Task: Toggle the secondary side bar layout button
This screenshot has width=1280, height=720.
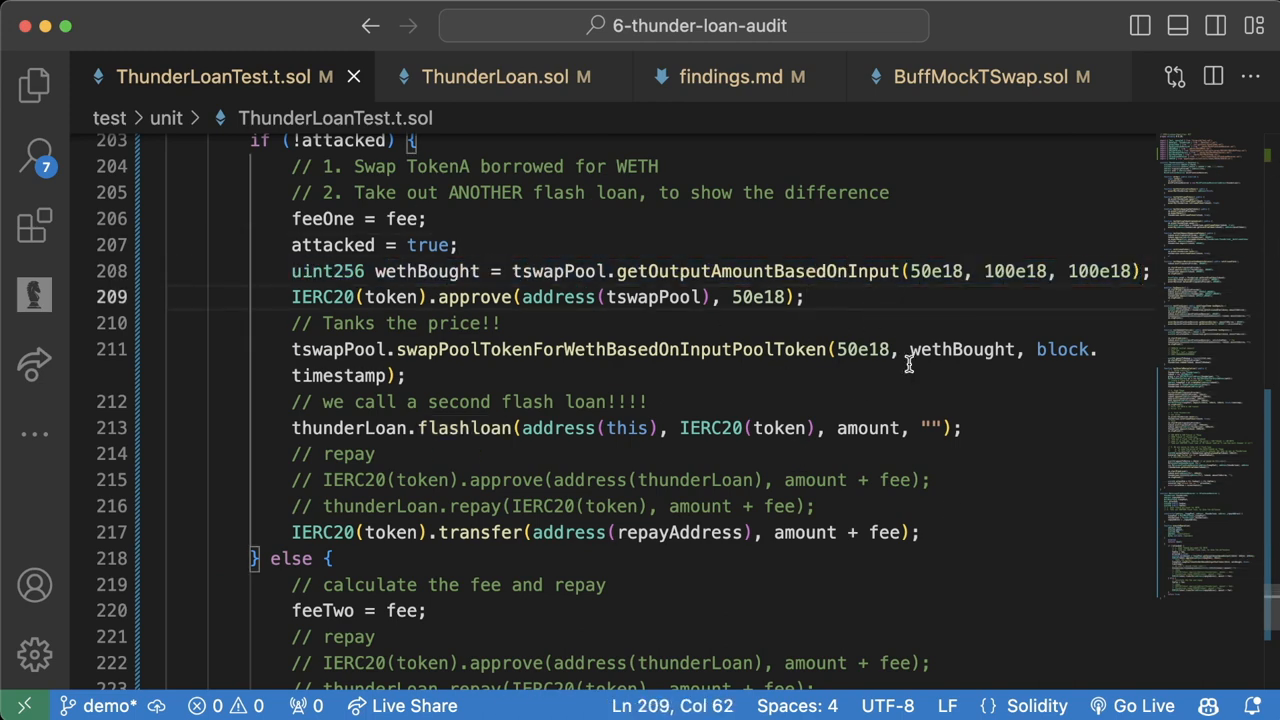Action: click(x=1215, y=26)
